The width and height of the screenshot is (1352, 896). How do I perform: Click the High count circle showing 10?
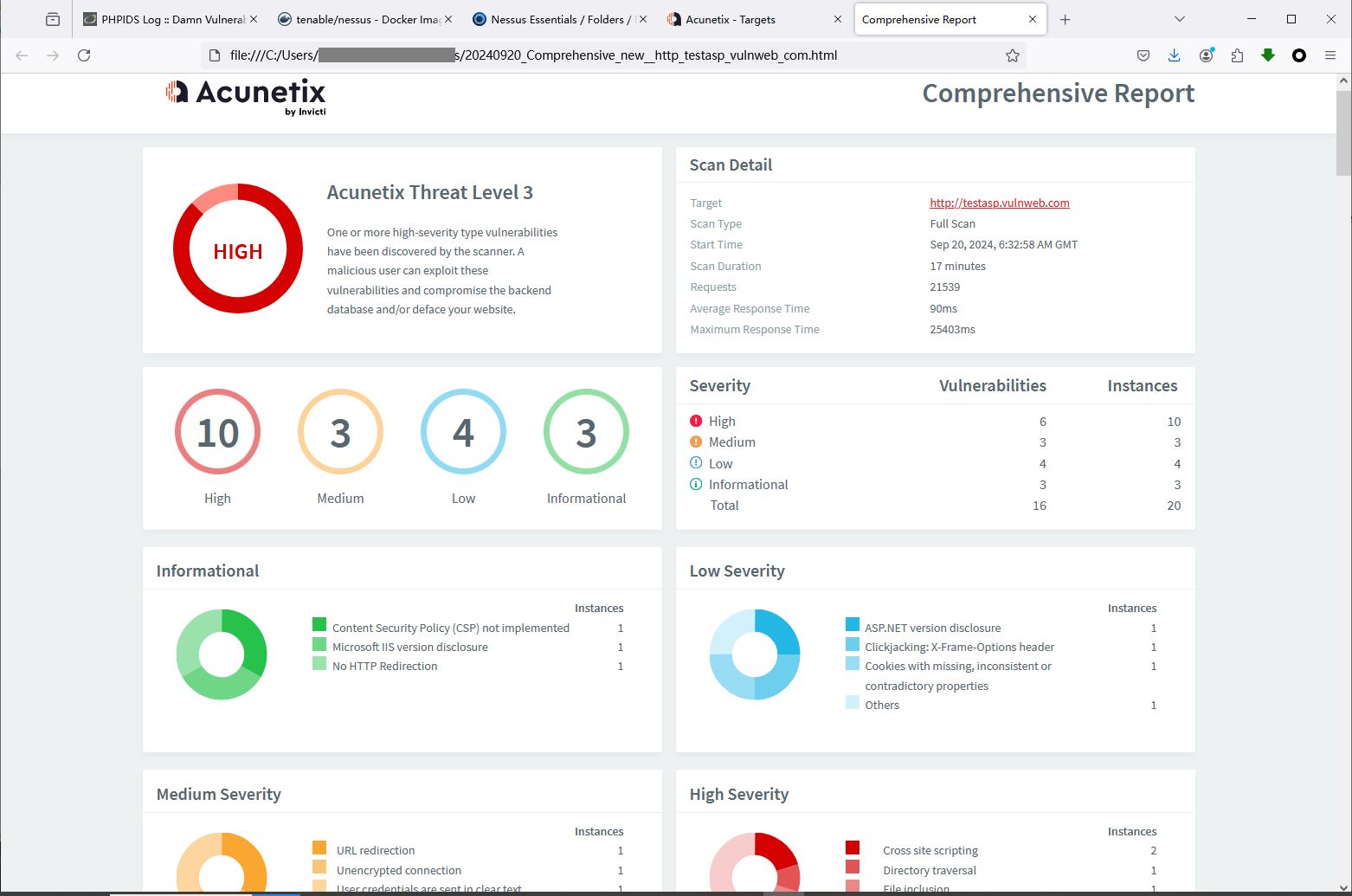[x=218, y=432]
